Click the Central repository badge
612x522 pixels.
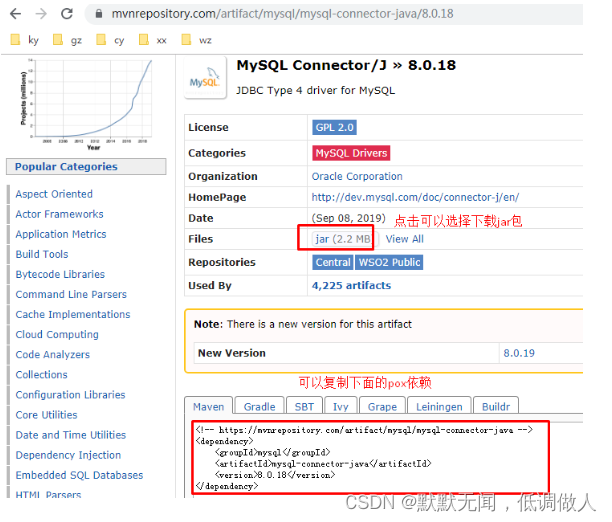(x=333, y=262)
